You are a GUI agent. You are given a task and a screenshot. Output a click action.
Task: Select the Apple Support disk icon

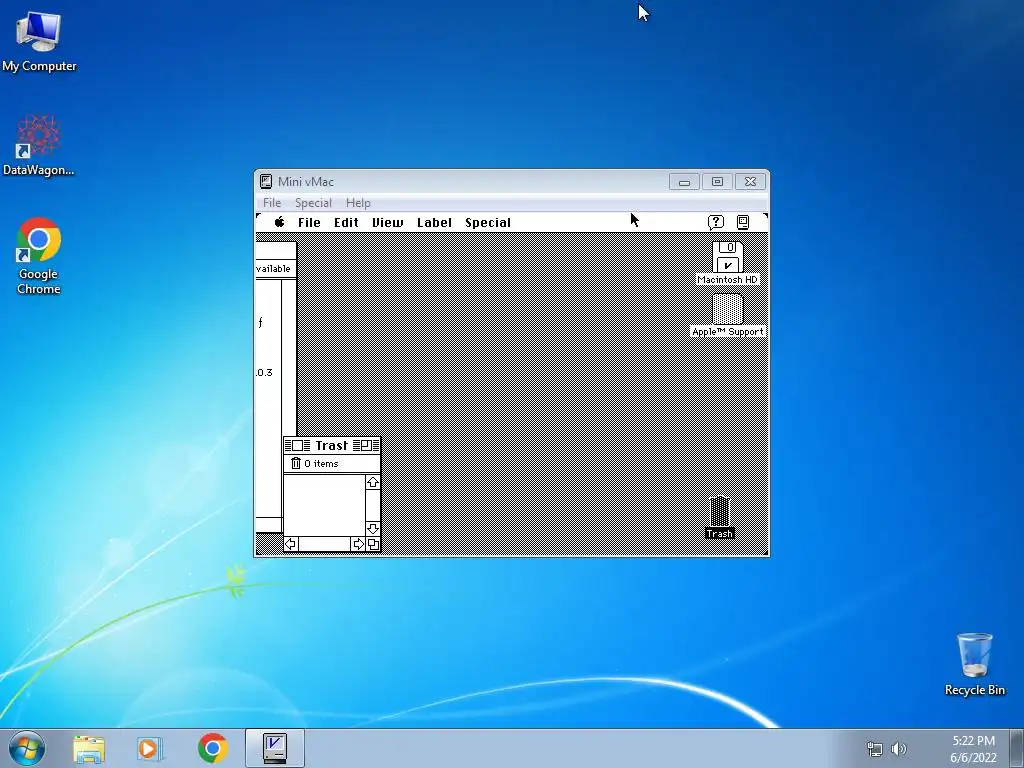click(728, 309)
